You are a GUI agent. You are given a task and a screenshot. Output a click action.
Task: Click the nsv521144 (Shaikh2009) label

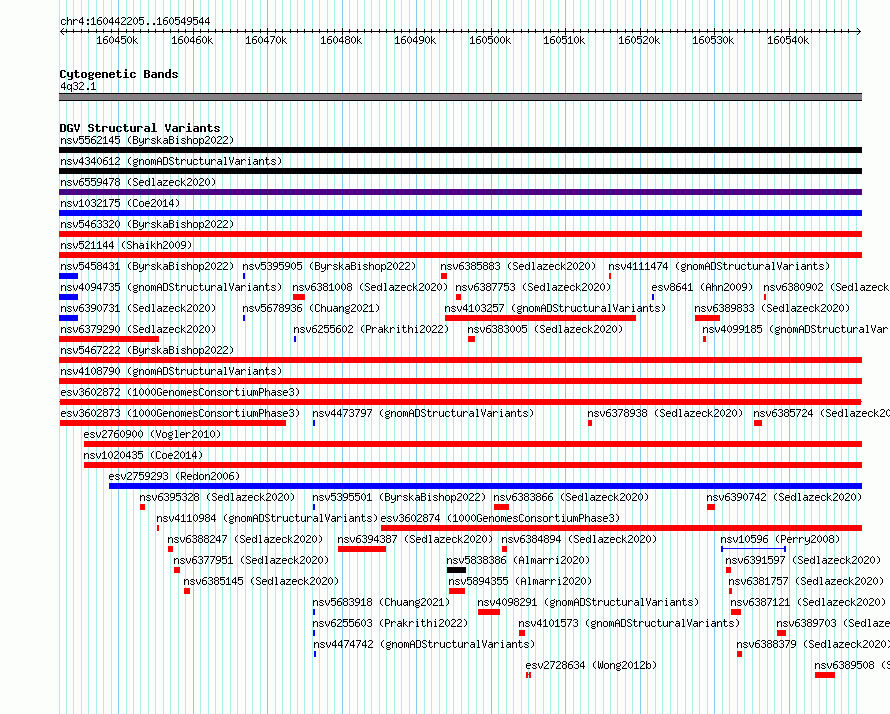coord(126,245)
